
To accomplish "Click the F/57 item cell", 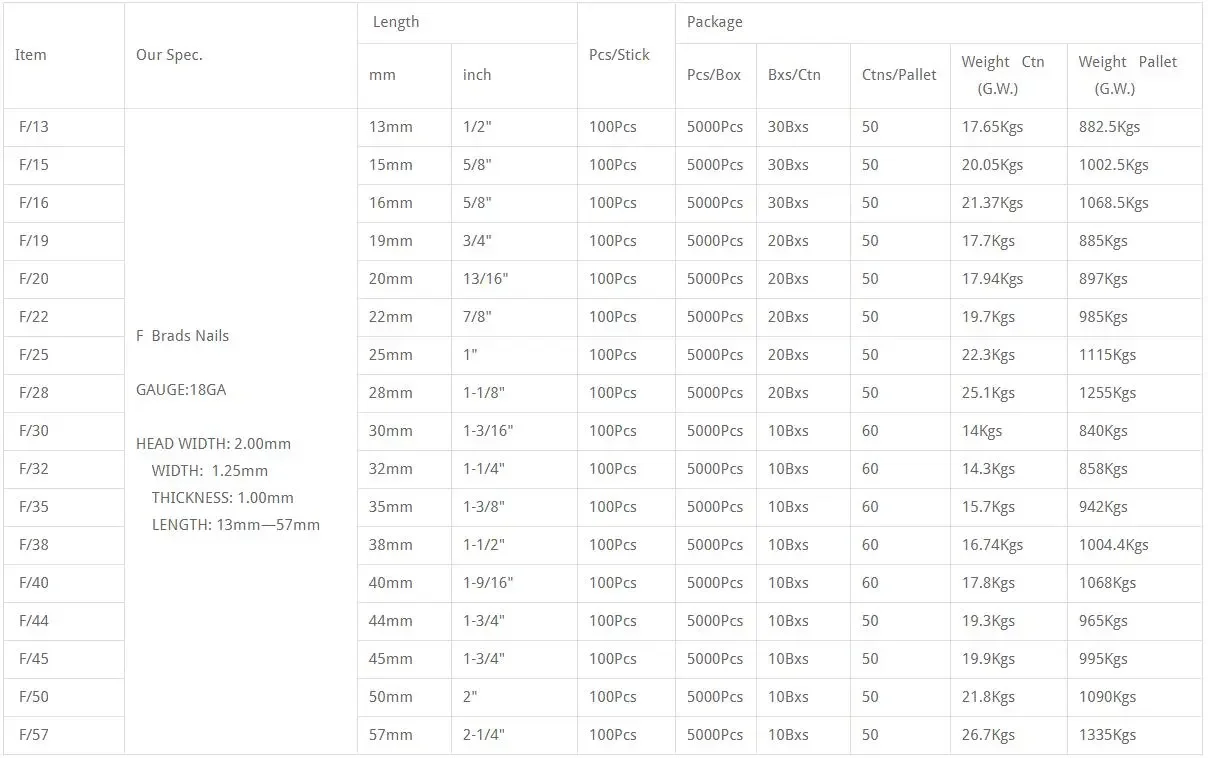I will tap(33, 735).
